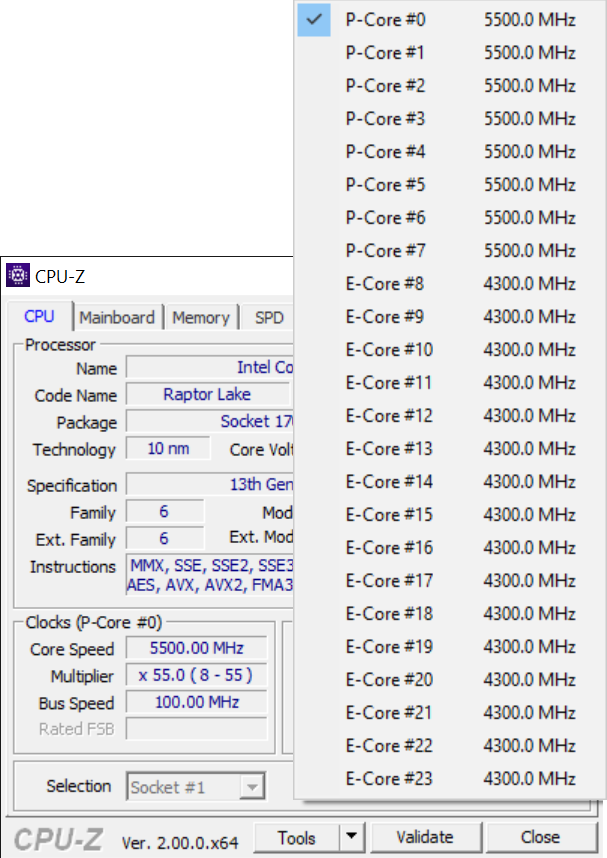
Task: Click the Ver. 2.00.0.x64 version text
Action: (180, 843)
